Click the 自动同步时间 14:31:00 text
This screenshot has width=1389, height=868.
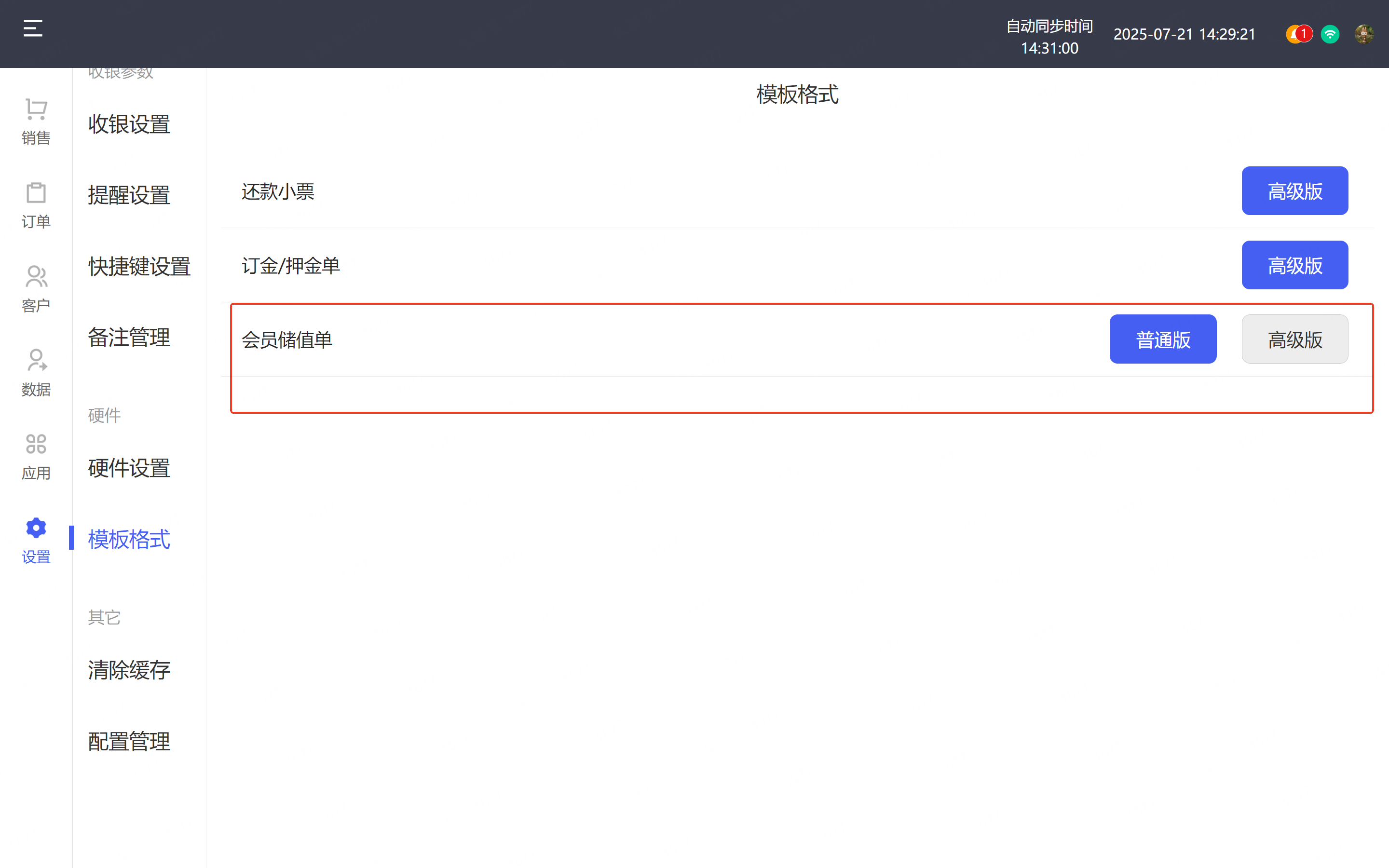point(1049,37)
